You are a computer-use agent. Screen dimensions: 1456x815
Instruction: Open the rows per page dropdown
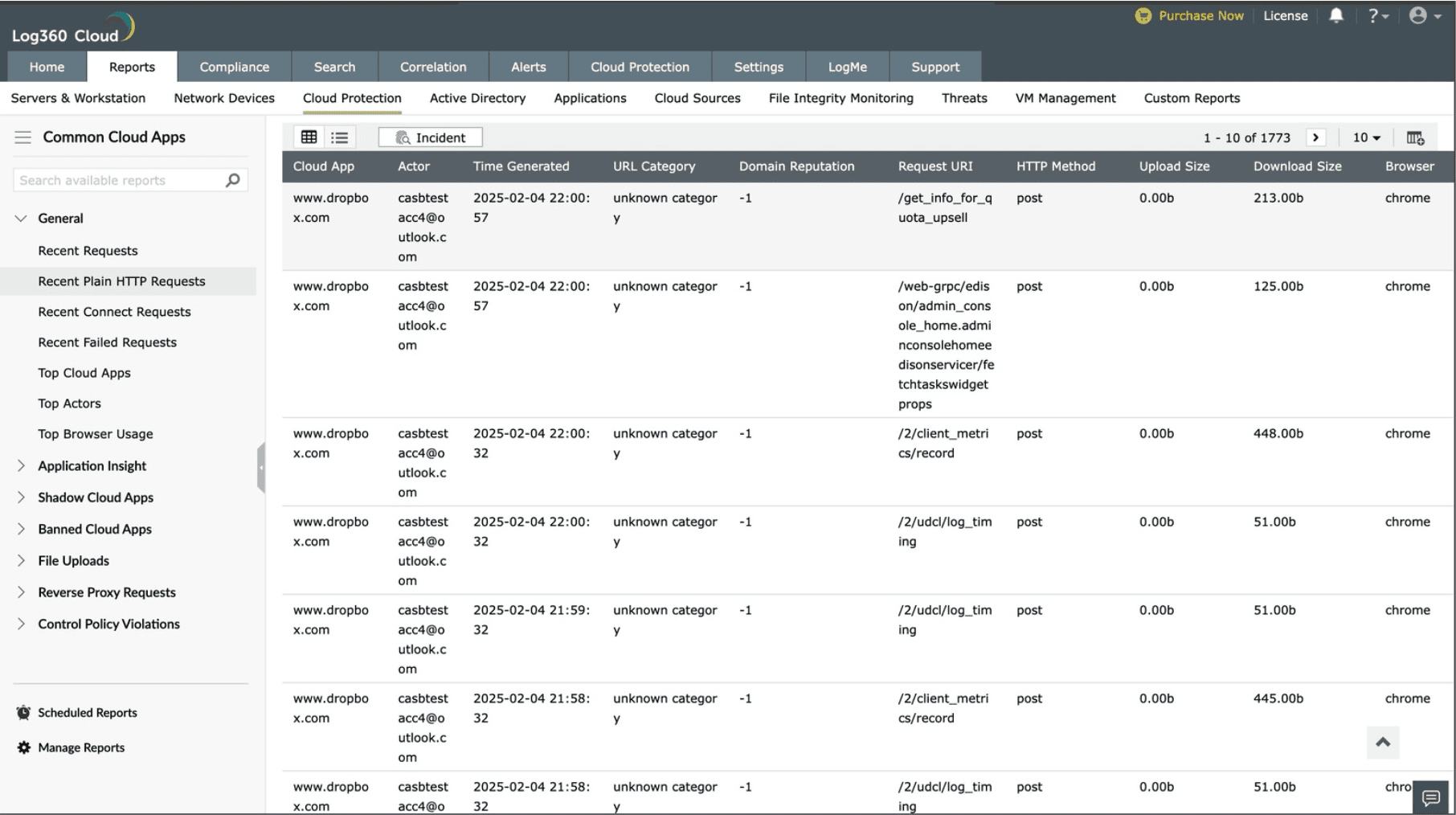[1366, 137]
